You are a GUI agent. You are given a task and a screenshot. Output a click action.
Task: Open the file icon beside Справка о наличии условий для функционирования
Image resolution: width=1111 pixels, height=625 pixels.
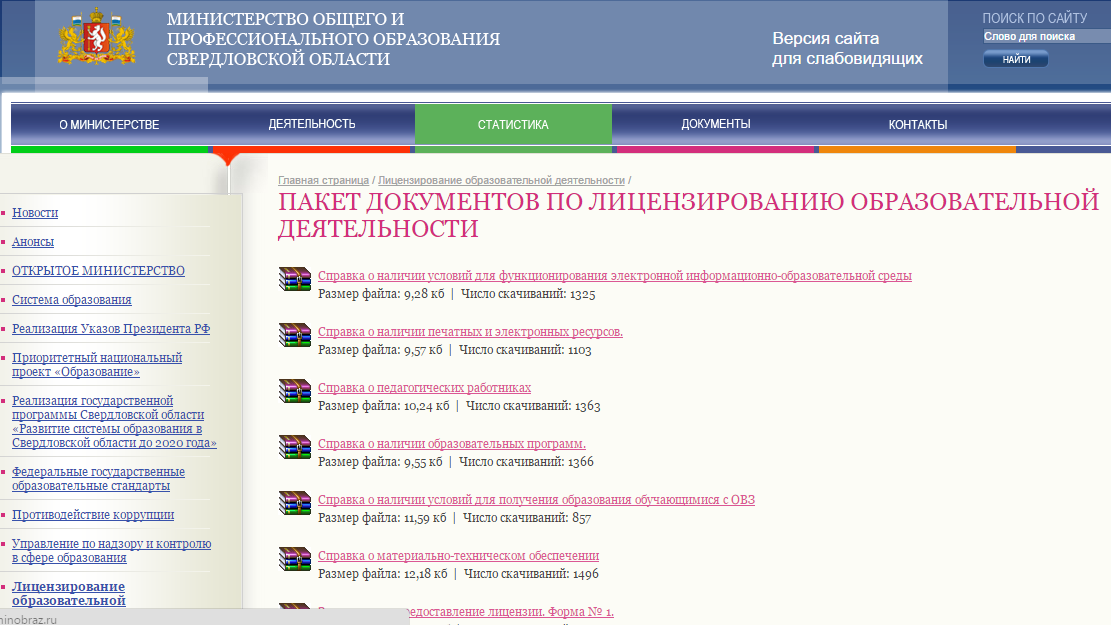pyautogui.click(x=295, y=280)
